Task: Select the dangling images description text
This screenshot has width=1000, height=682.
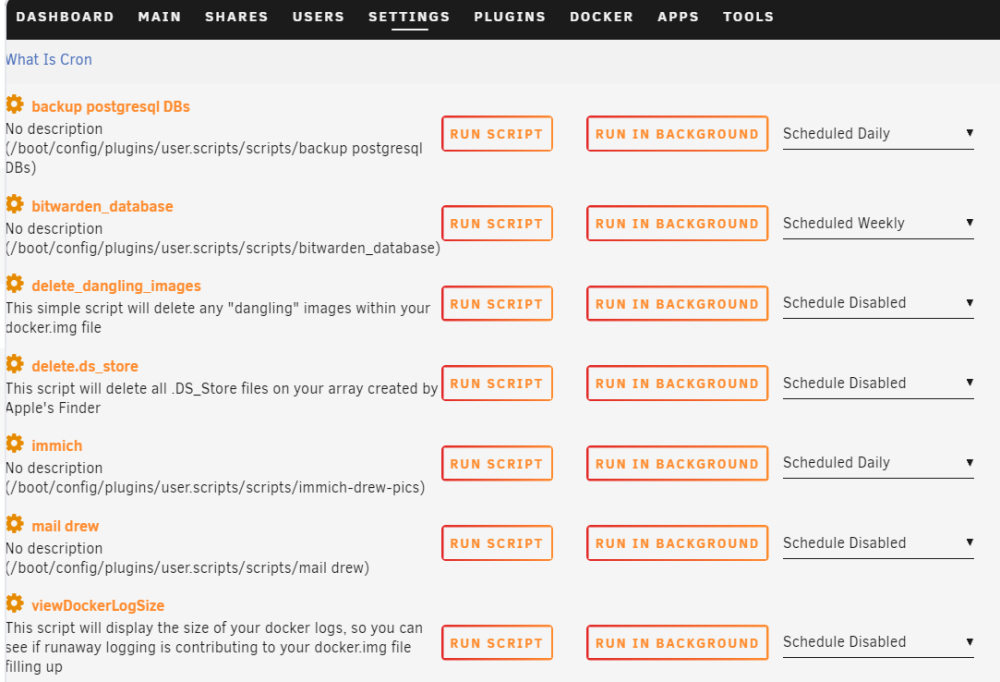Action: tap(217, 318)
